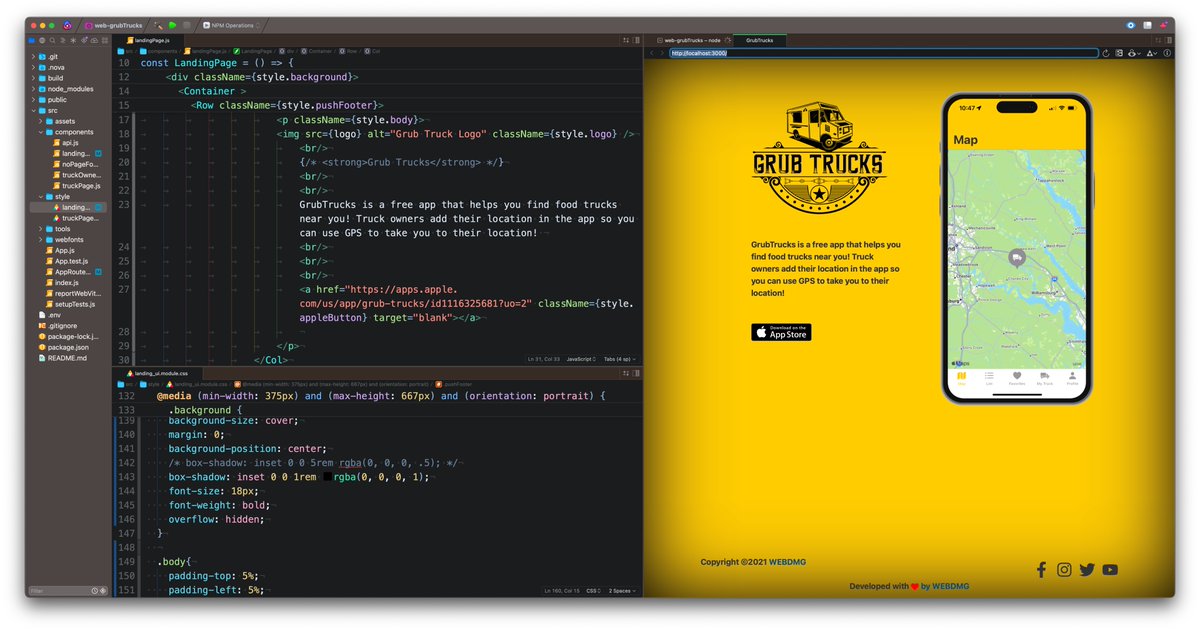Open App.test.js file
This screenshot has height=631, width=1200.
(67, 261)
